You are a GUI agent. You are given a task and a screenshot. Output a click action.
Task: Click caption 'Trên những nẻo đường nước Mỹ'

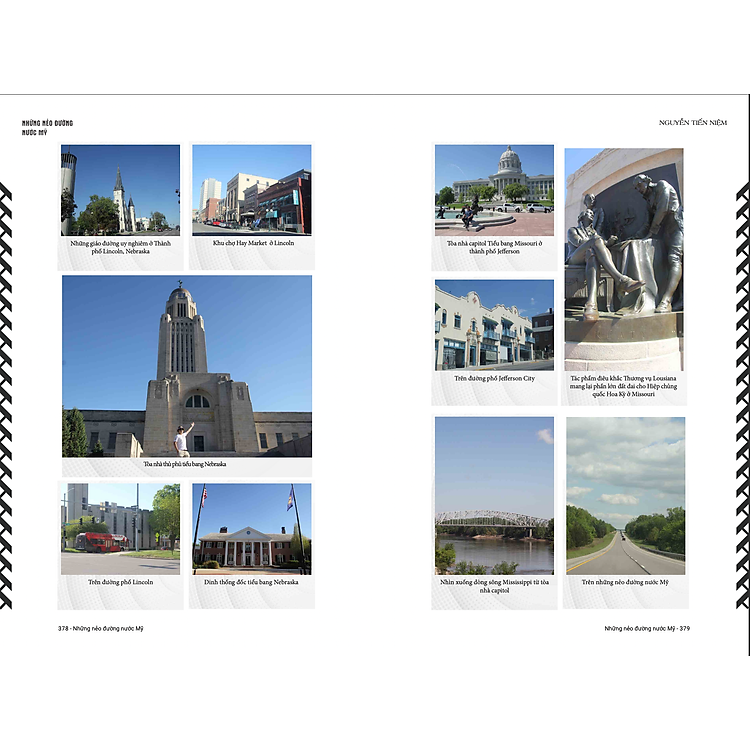click(x=625, y=582)
